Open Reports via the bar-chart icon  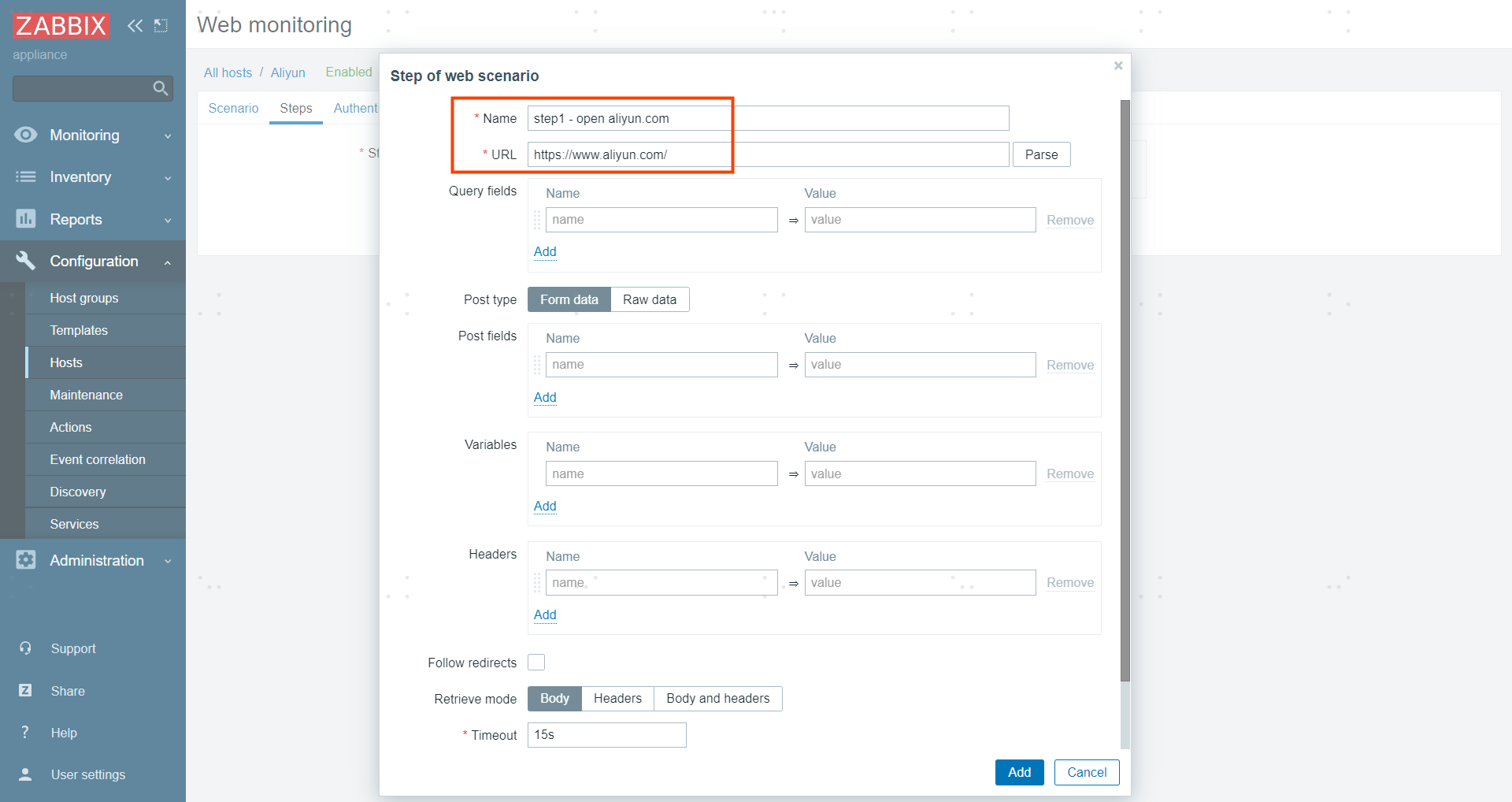pos(26,219)
